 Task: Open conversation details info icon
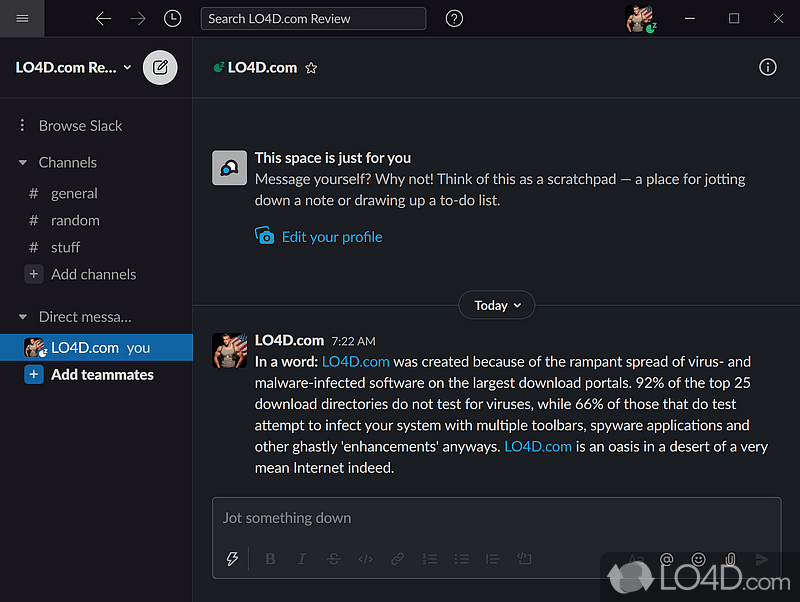point(767,67)
